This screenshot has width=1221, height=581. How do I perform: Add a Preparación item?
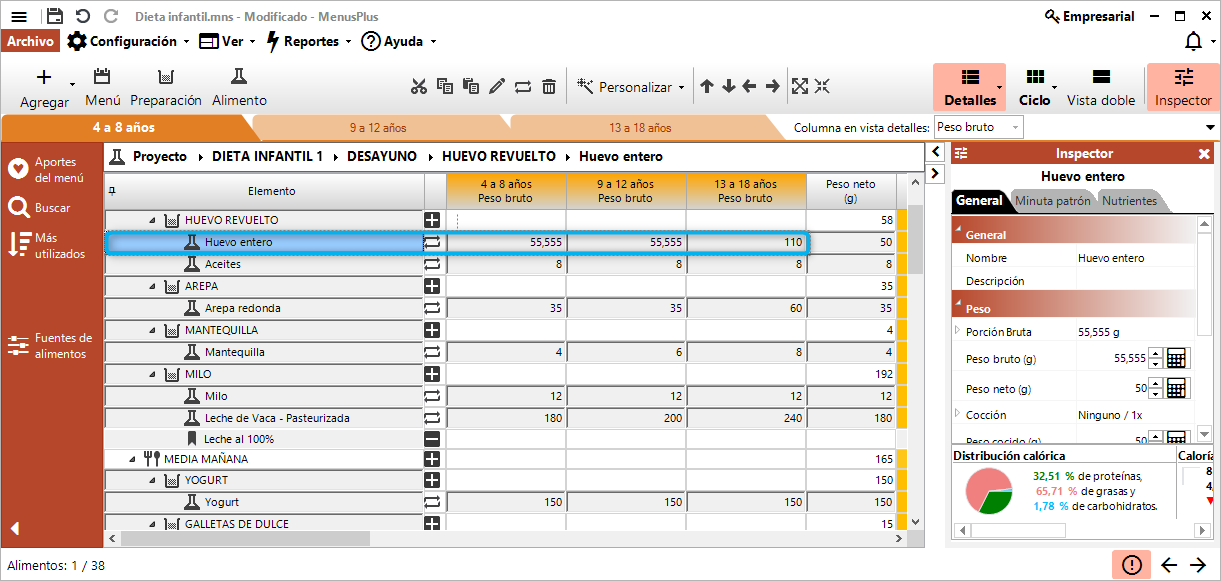[166, 87]
